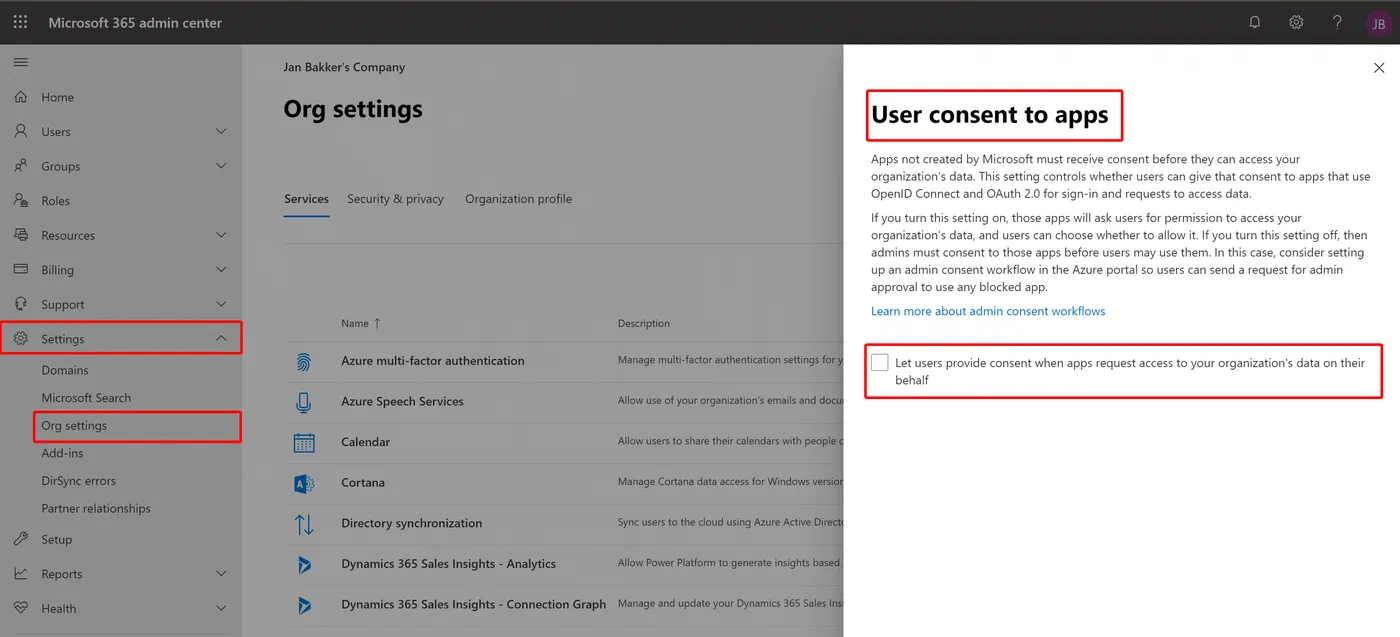Click the Reports chart icon
Image resolution: width=1400 pixels, height=637 pixels.
coord(21,574)
